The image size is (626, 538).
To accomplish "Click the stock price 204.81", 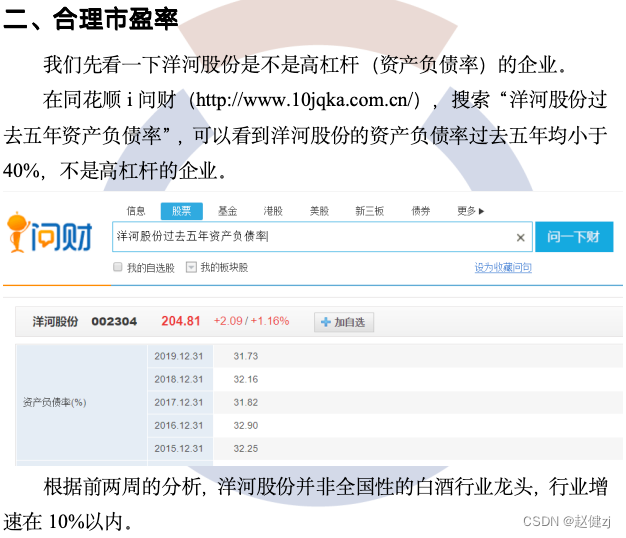I will [x=181, y=321].
